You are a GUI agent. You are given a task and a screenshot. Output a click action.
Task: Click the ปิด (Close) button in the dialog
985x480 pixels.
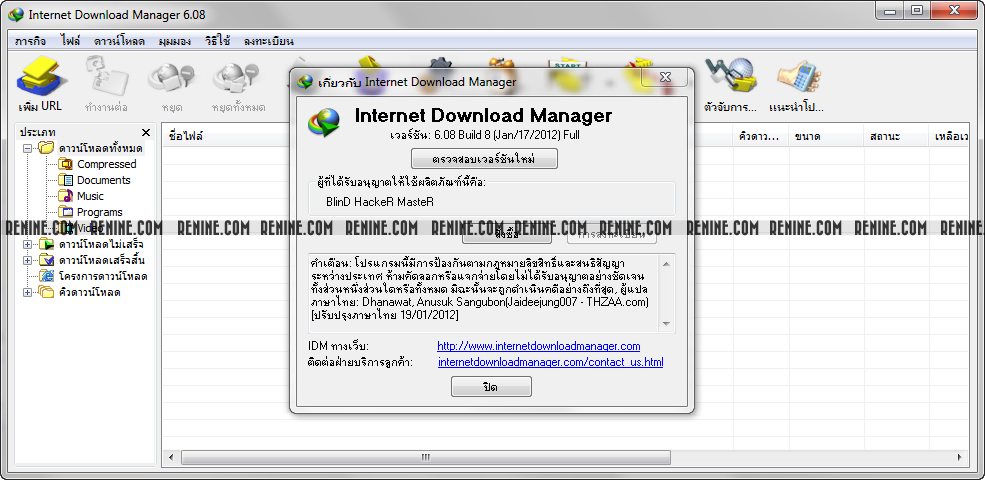pyautogui.click(x=491, y=386)
